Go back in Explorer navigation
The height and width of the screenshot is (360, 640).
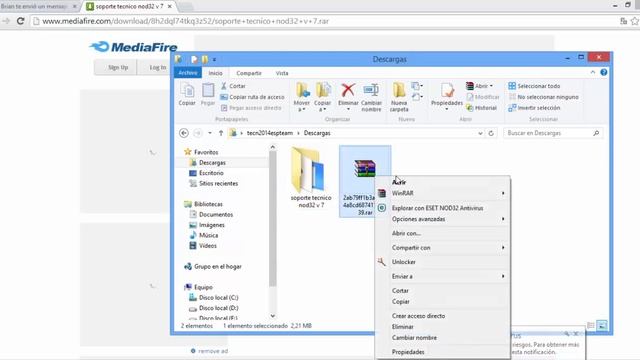tap(184, 133)
